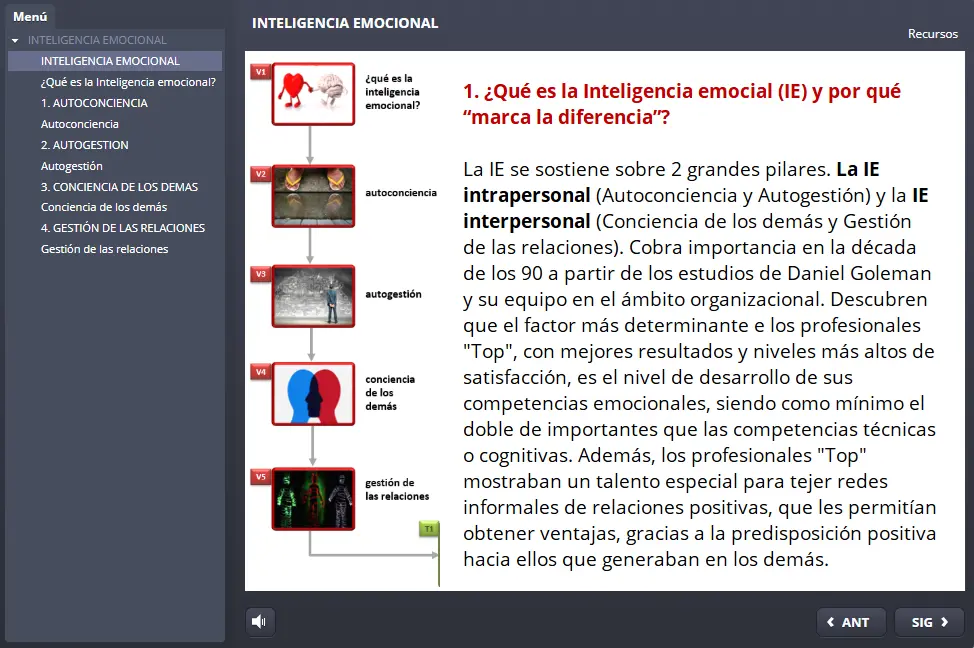974x648 pixels.
Task: Open the V4 two heads thumbnail
Action: (x=313, y=393)
